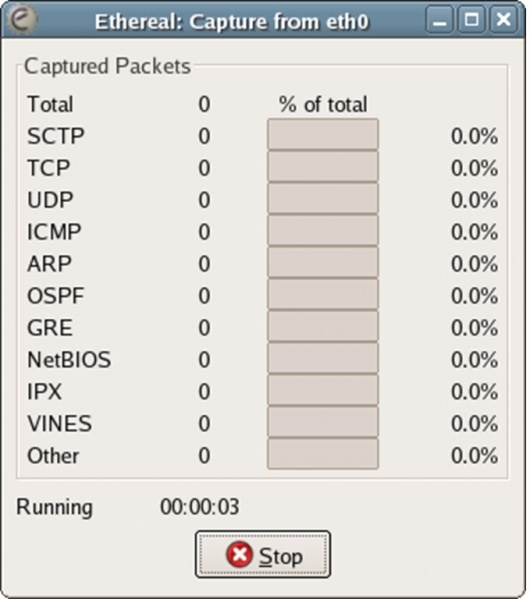Click the Stop capture button
This screenshot has width=530, height=599.
point(263,554)
